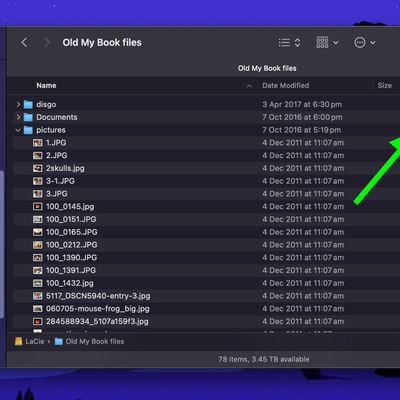
Task: Click disgo date 3 Apr 2017 at 6:30 pm
Action: tap(302, 104)
